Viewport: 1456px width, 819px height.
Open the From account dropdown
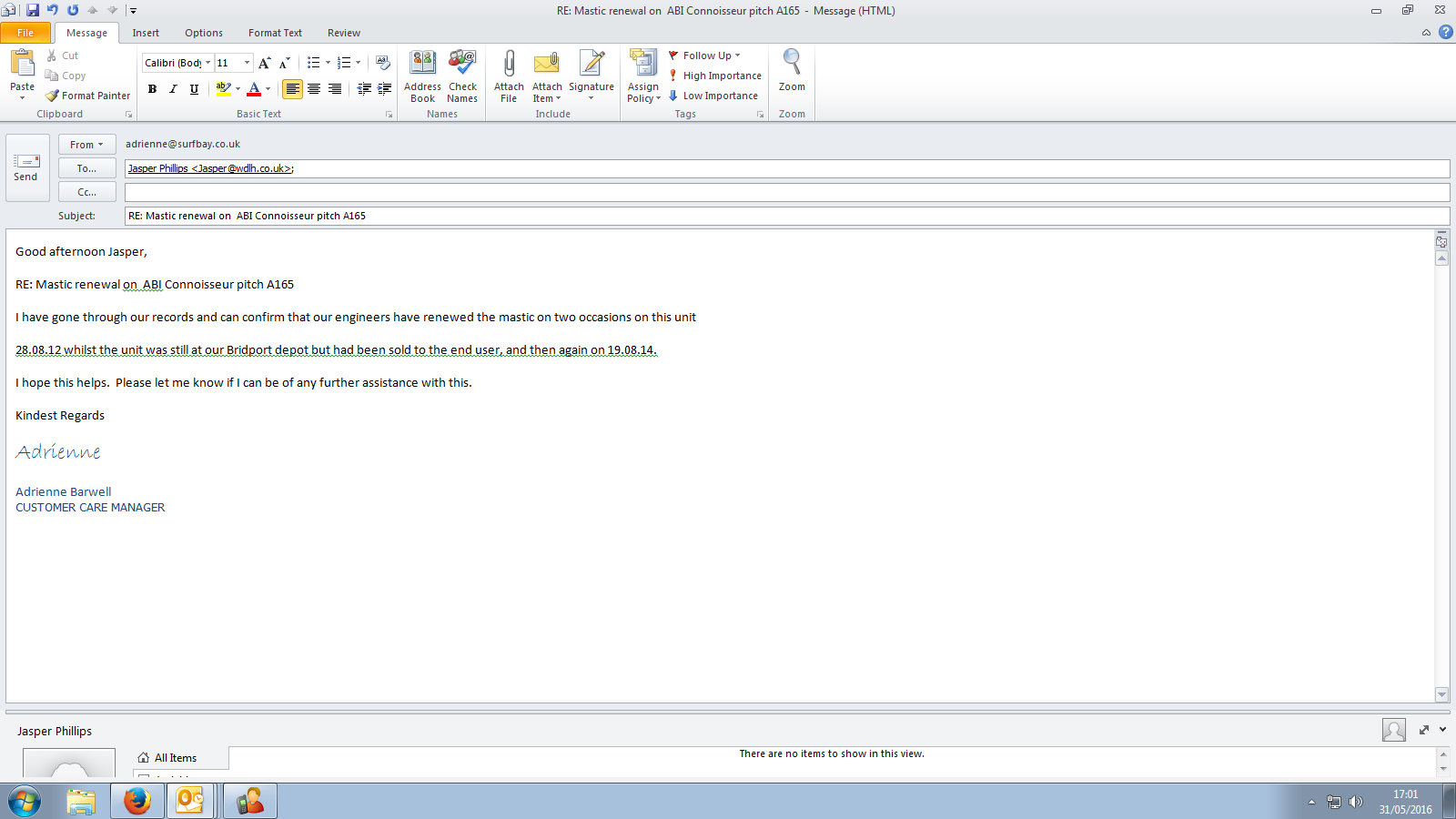(x=86, y=145)
